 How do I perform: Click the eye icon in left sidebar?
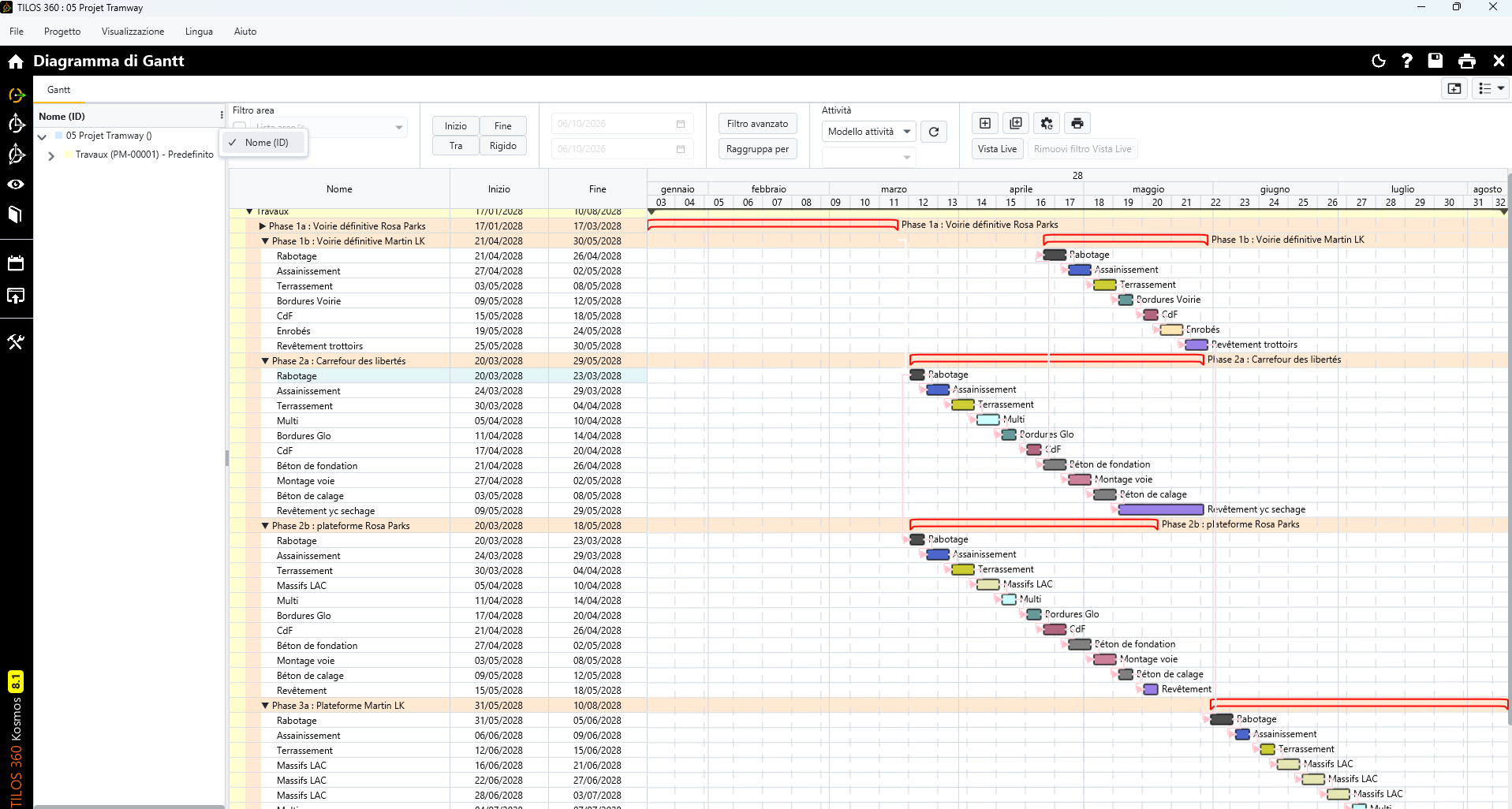(16, 184)
